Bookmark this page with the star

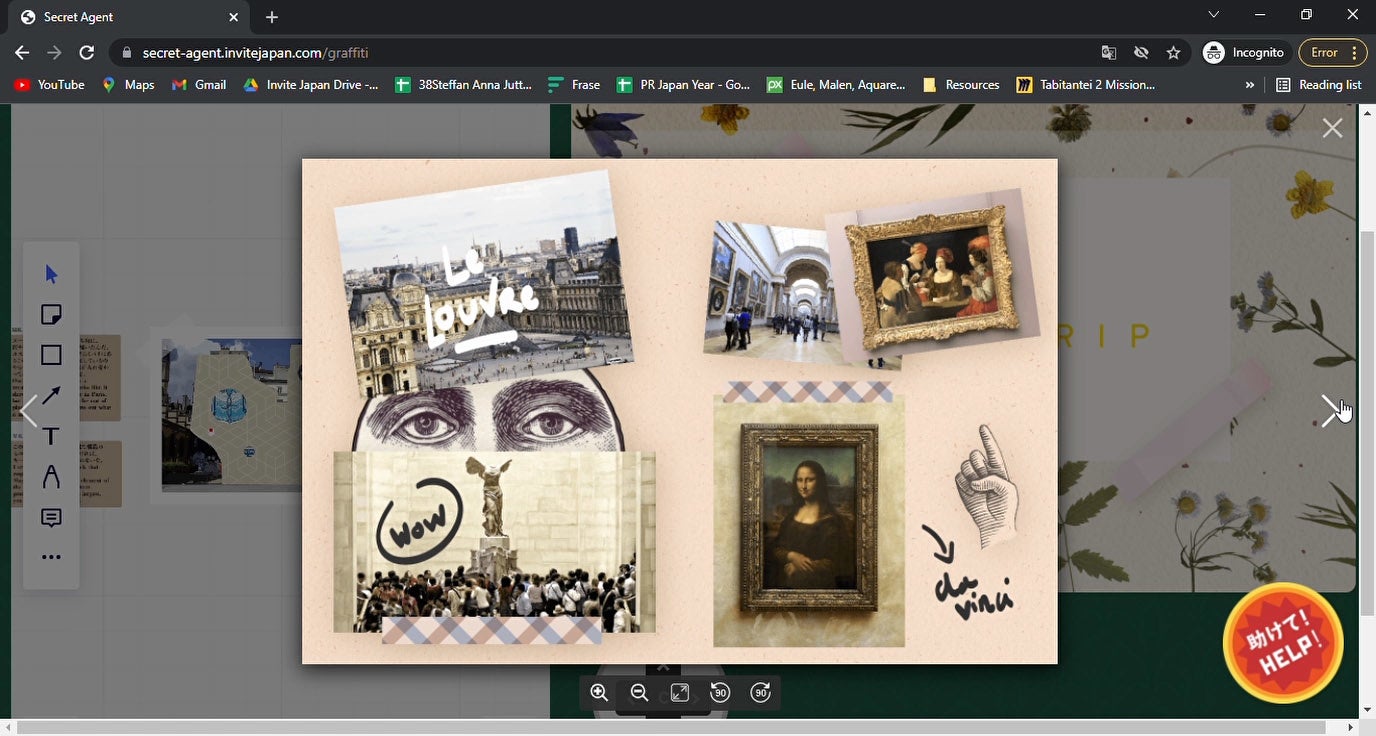pyautogui.click(x=1174, y=53)
